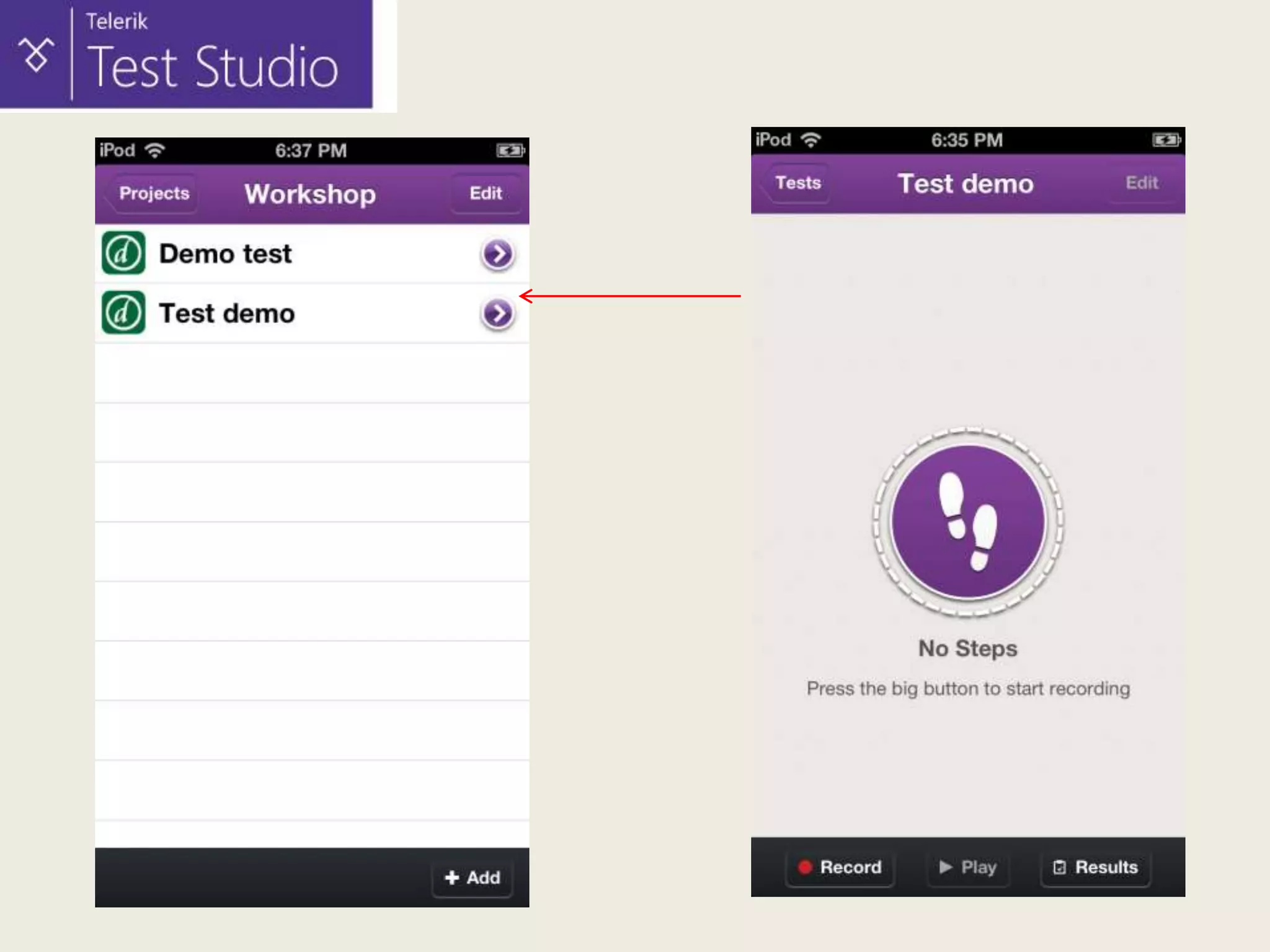Tap the Record button
Viewport: 1270px width, 952px height.
840,867
